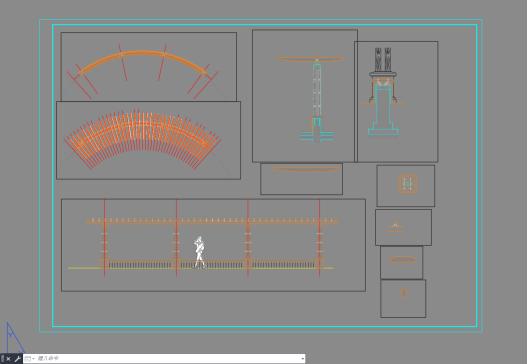Click the white human figure in elevation
The width and height of the screenshot is (527, 364).
click(x=199, y=252)
